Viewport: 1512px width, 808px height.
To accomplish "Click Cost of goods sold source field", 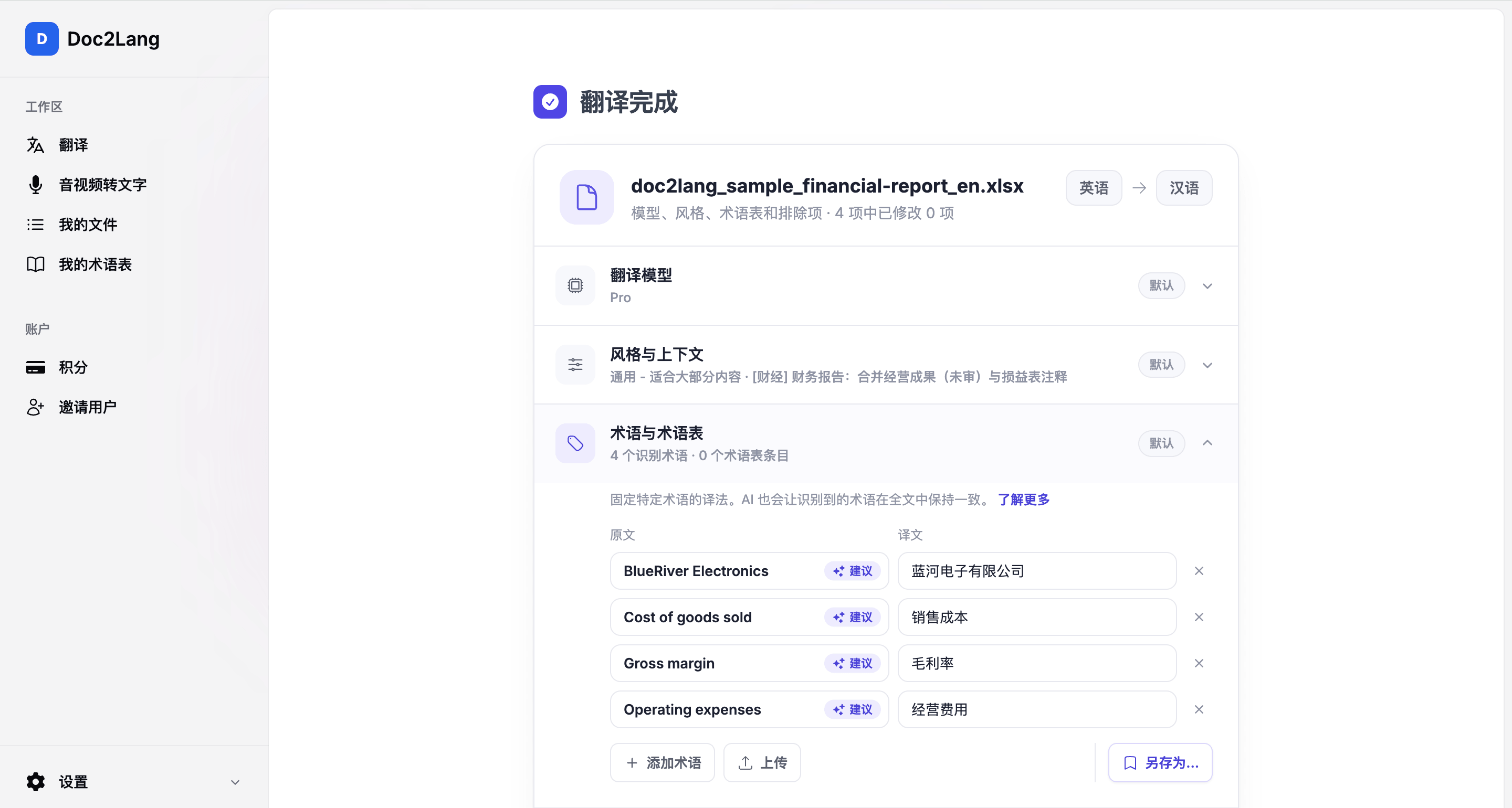I will click(749, 618).
